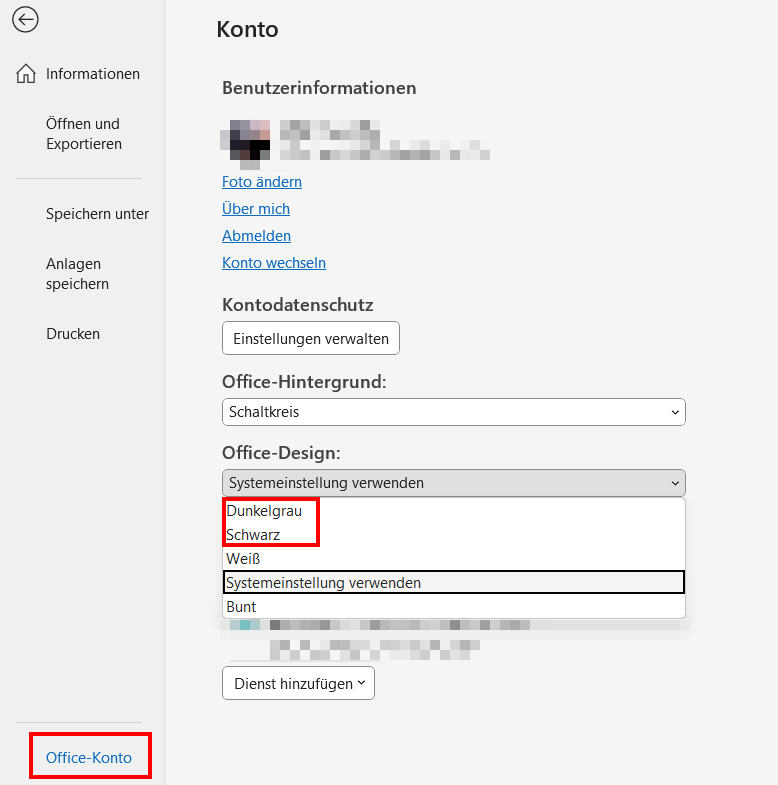Screen dimensions: 778x785
Task: Collapse the Office-Design dropdown
Action: (454, 483)
